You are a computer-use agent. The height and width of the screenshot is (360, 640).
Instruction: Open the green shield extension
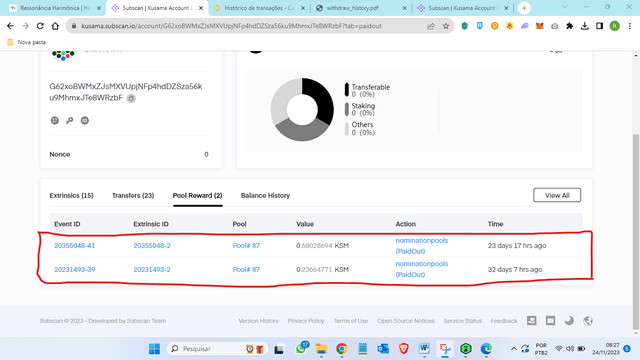coord(464,26)
